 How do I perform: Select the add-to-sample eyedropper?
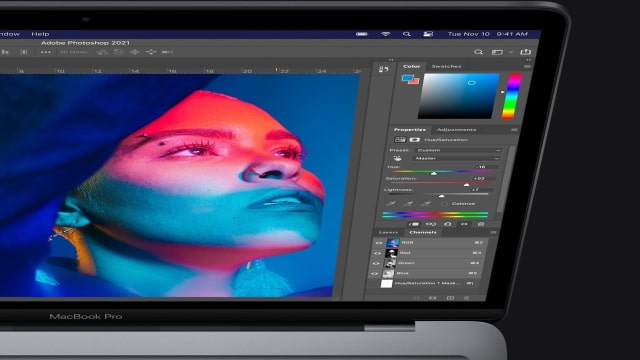point(408,203)
